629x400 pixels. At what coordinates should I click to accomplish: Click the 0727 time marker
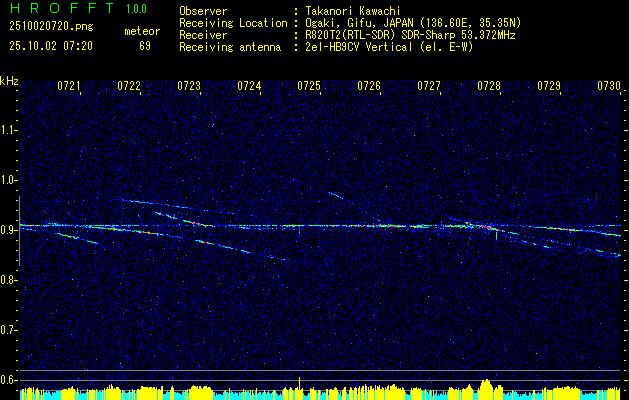click(429, 86)
